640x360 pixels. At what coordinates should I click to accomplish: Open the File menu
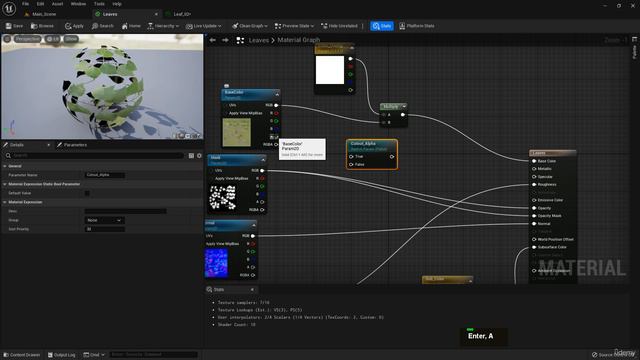[x=25, y=4]
